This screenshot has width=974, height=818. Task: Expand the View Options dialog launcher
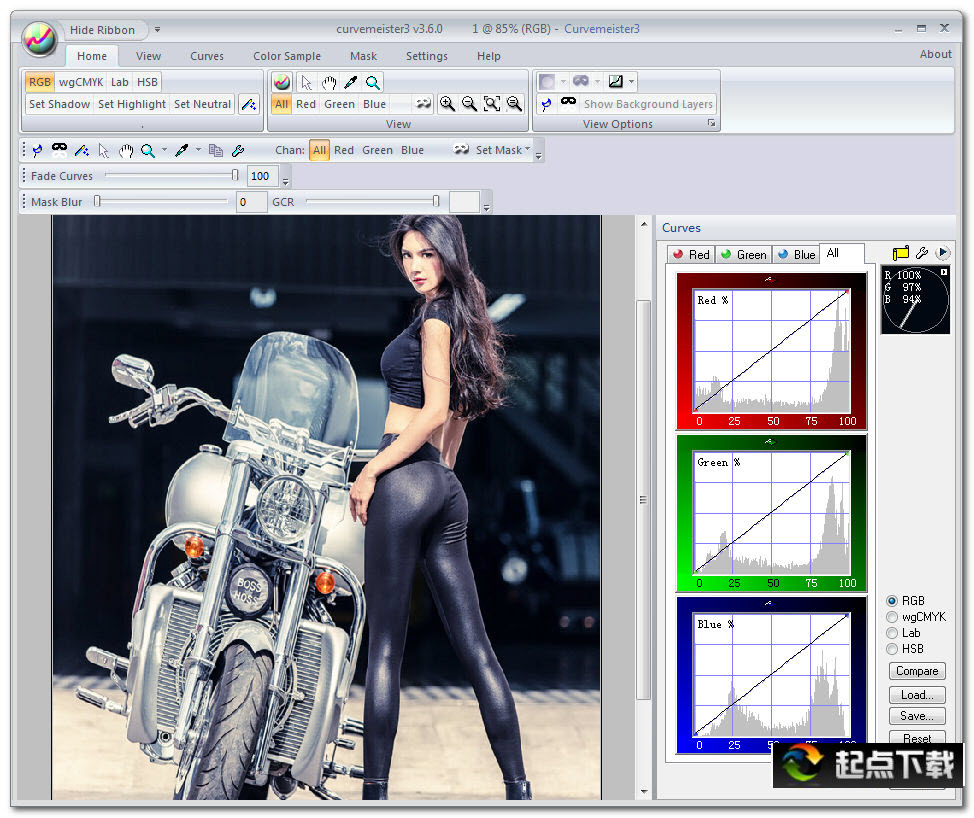712,124
